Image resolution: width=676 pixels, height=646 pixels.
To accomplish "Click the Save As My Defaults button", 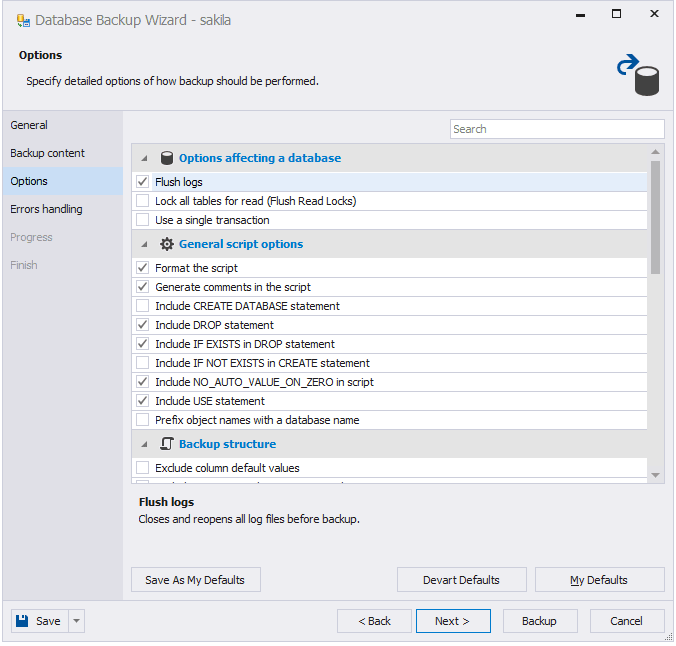I will coord(196,580).
